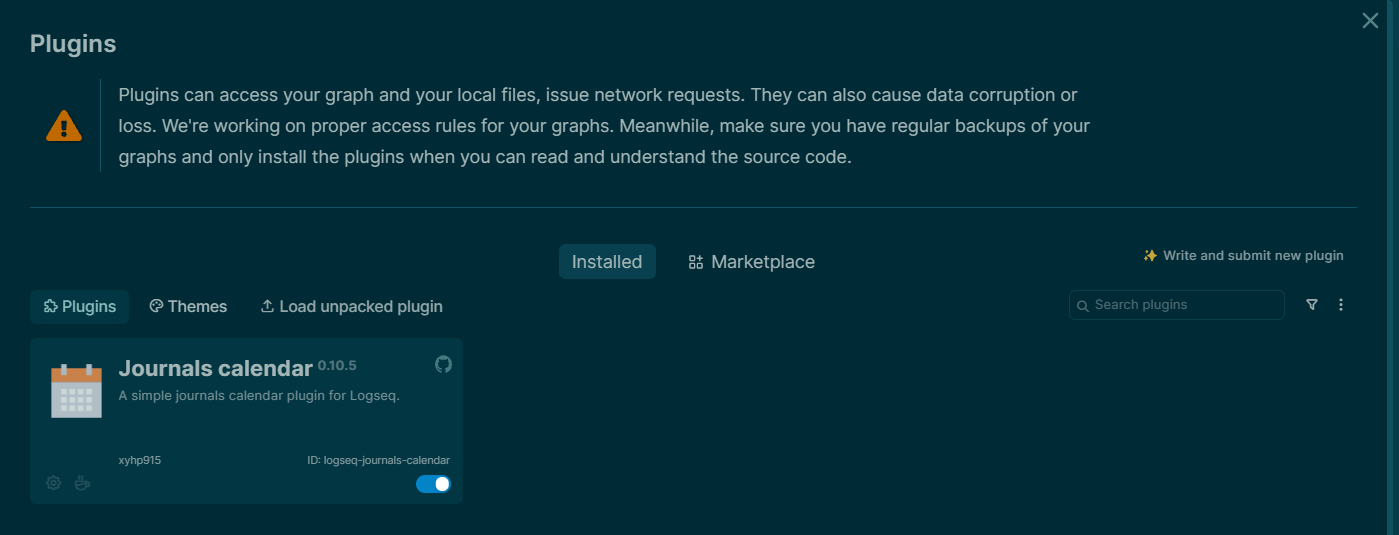
Task: Select the Themes sub-tab
Action: point(188,307)
